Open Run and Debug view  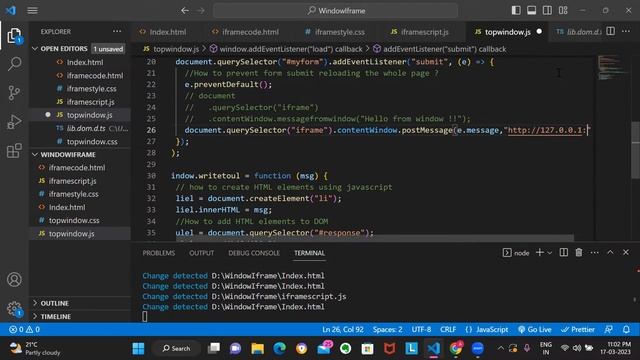14,122
